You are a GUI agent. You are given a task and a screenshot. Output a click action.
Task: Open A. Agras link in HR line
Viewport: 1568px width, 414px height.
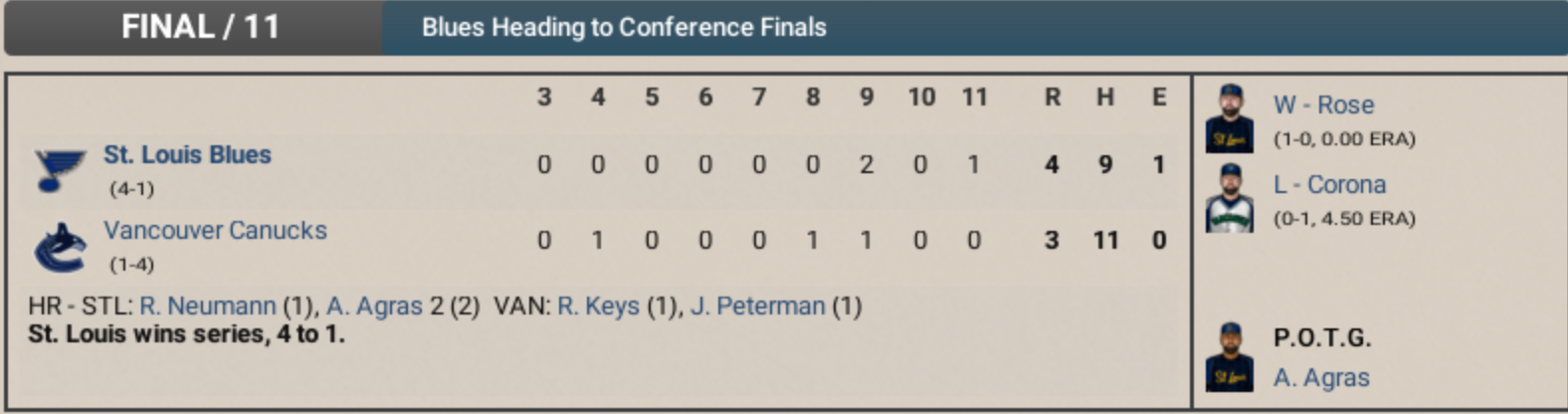click(x=374, y=307)
